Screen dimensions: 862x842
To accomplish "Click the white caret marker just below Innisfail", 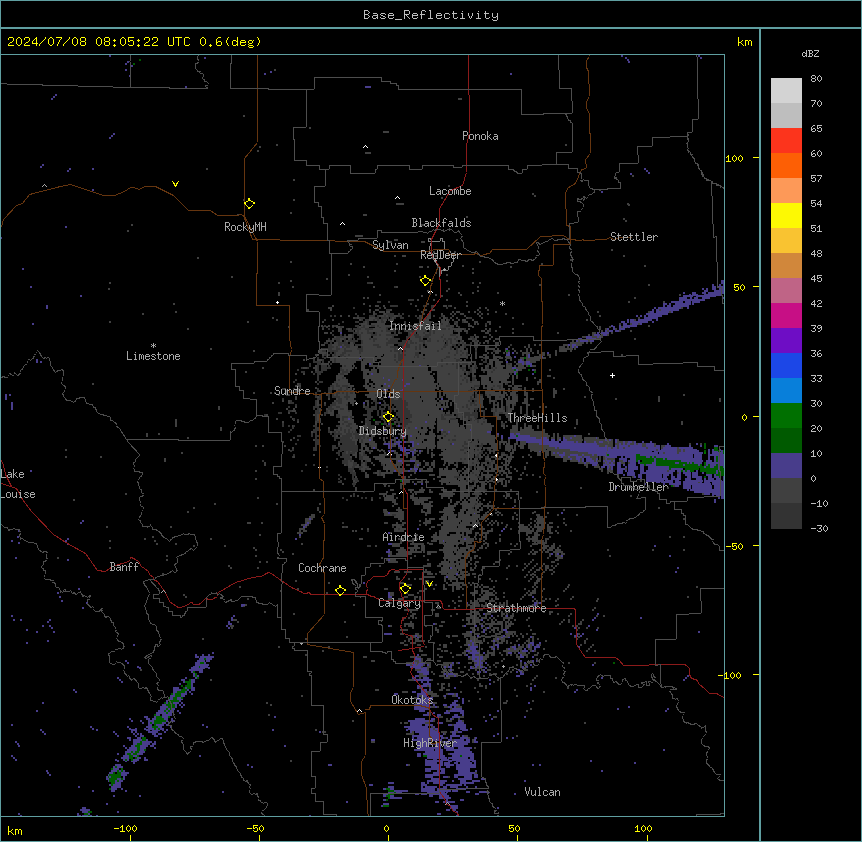I will [400, 348].
